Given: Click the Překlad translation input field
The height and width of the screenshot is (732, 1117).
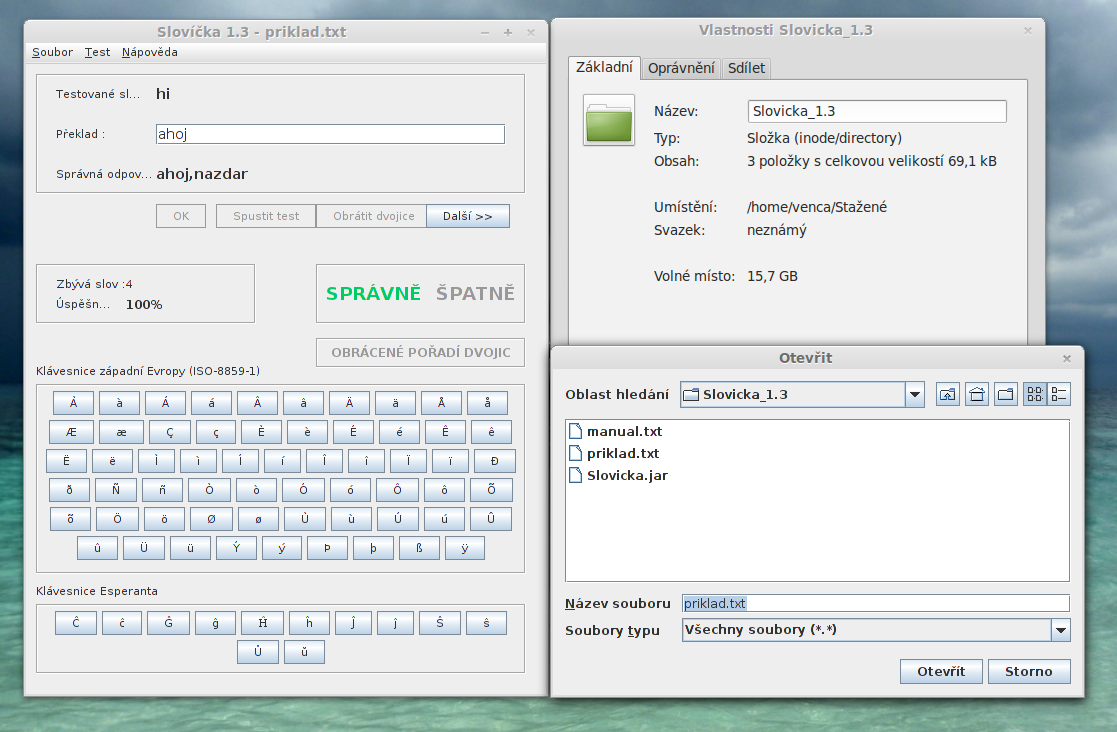Looking at the screenshot, I should pyautogui.click(x=330, y=134).
